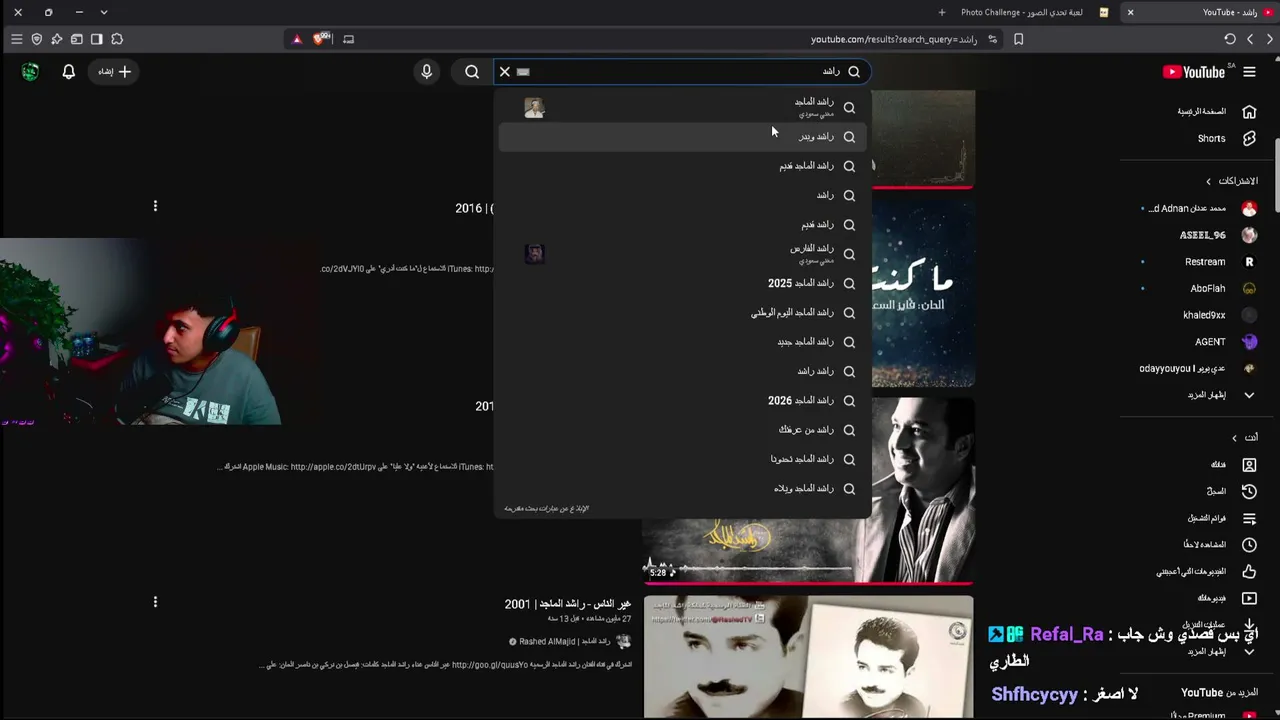Pick the suggestion راشد الفارس
Viewport: 1280px width, 720px height.
(685, 254)
